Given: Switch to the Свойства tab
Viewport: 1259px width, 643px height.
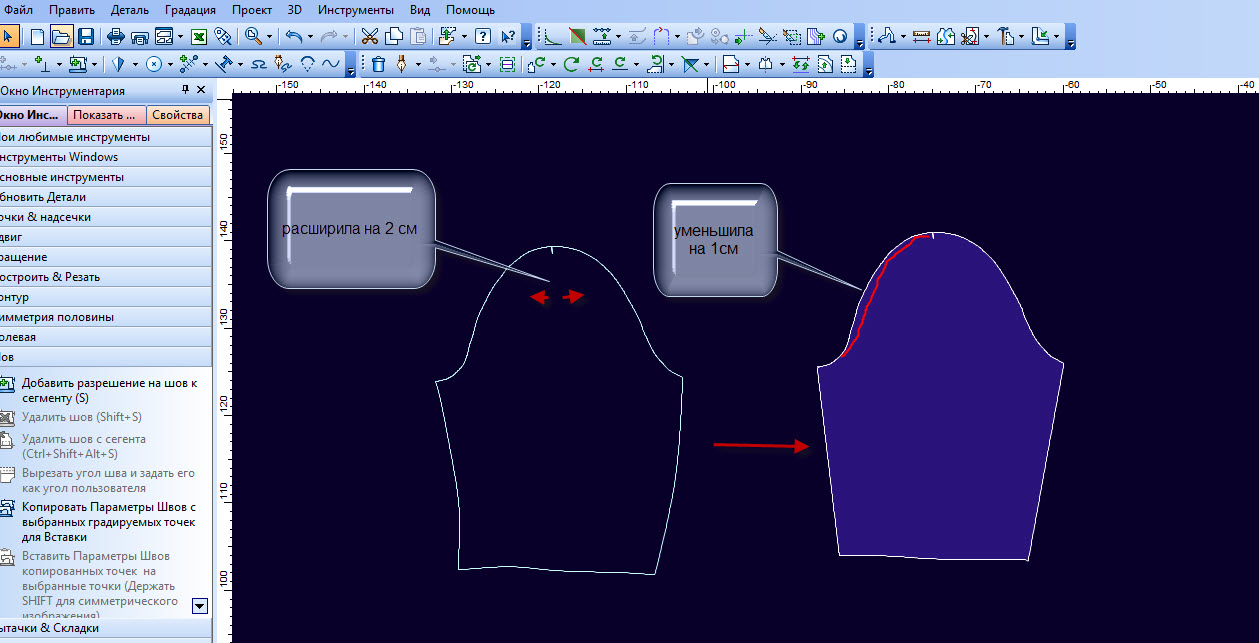Looking at the screenshot, I should click(x=178, y=115).
